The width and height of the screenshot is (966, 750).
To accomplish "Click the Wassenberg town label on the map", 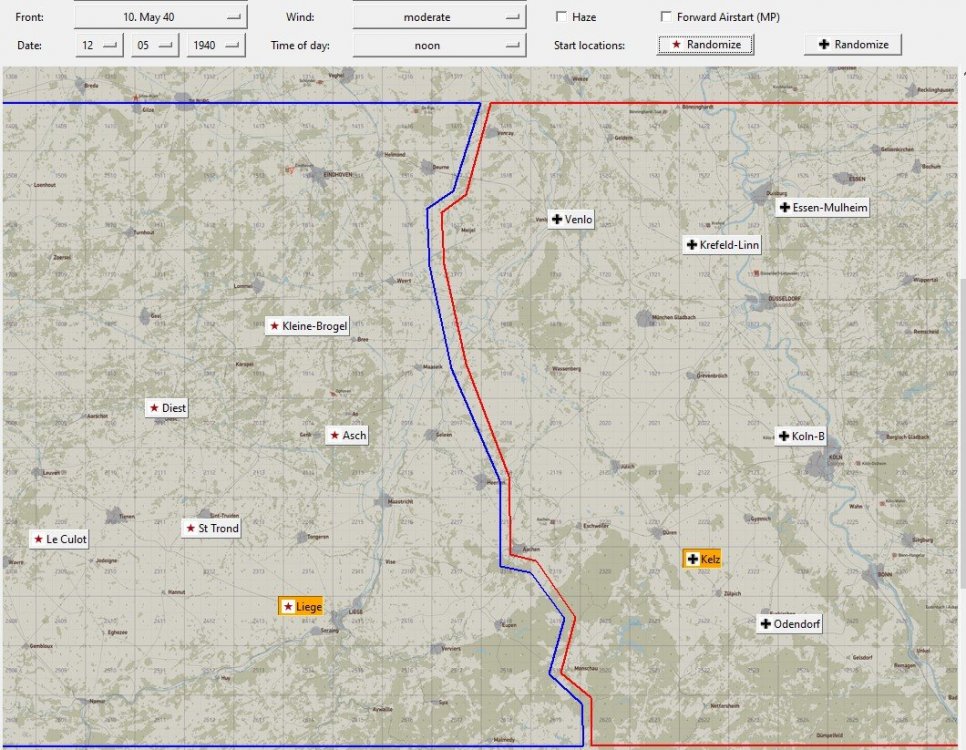I will (x=567, y=369).
